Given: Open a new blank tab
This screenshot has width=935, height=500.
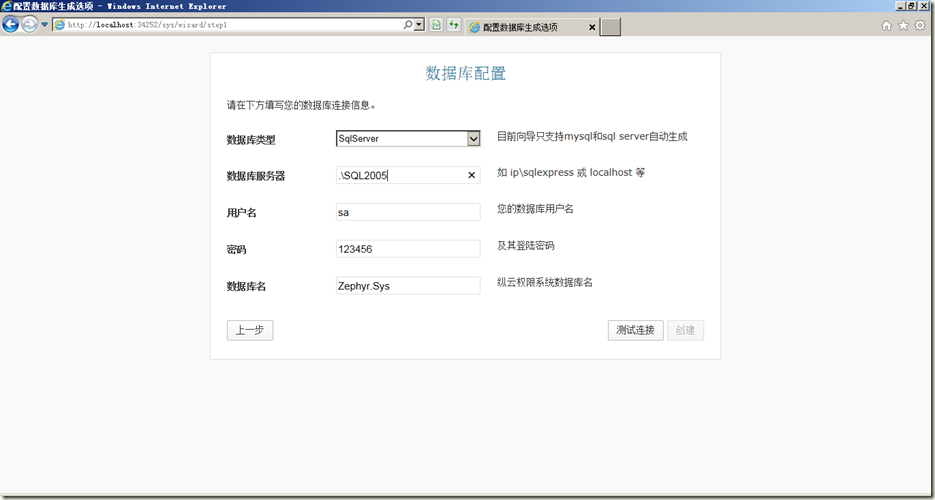Looking at the screenshot, I should (610, 27).
